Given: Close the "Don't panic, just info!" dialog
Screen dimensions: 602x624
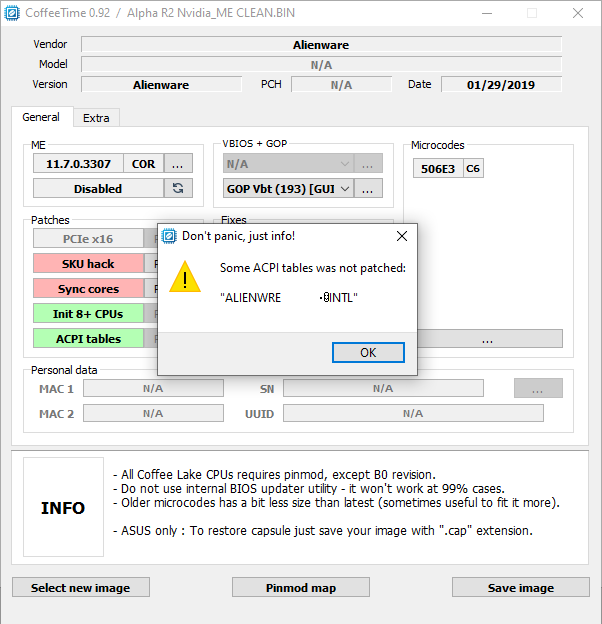Looking at the screenshot, I should click(402, 236).
